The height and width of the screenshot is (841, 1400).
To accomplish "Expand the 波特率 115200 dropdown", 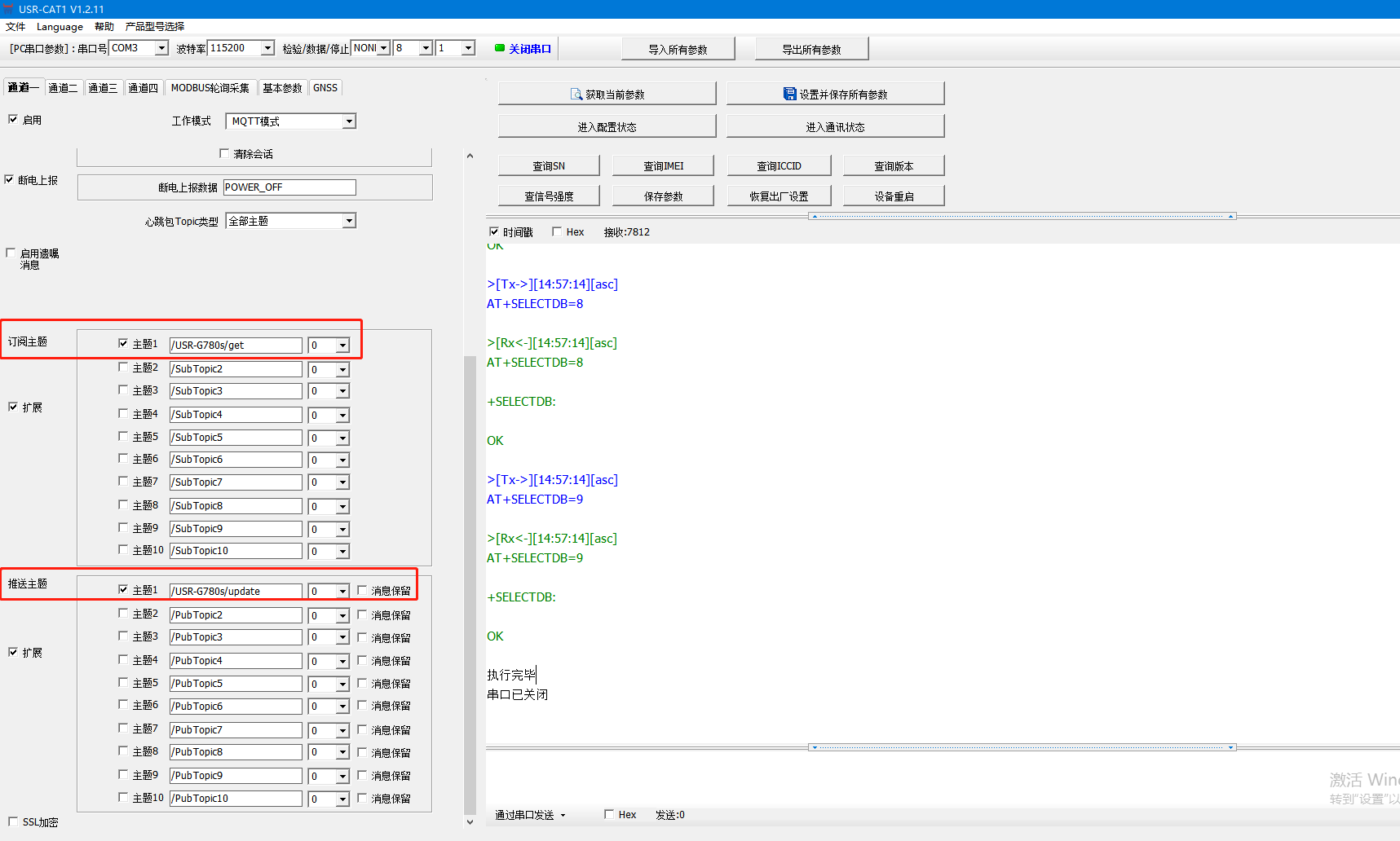I will [267, 48].
